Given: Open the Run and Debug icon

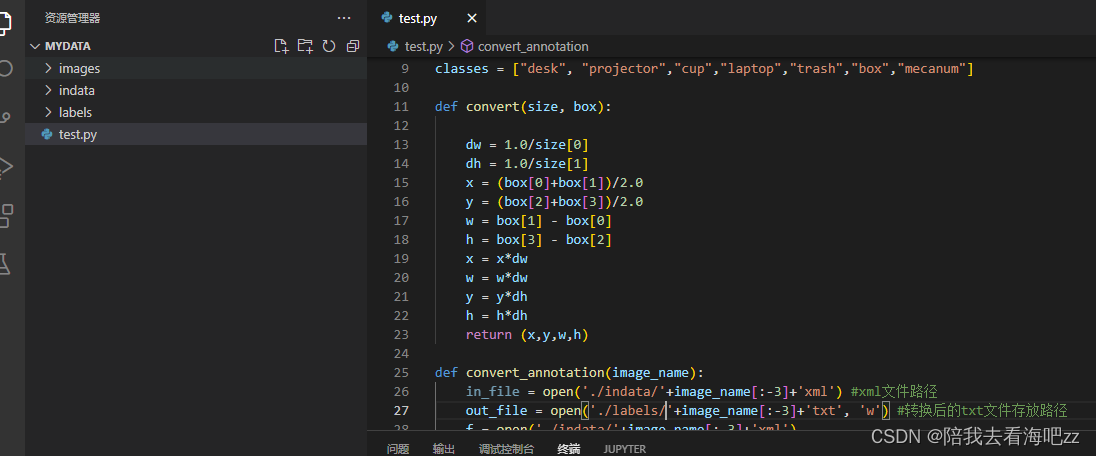Looking at the screenshot, I should point(6,165).
